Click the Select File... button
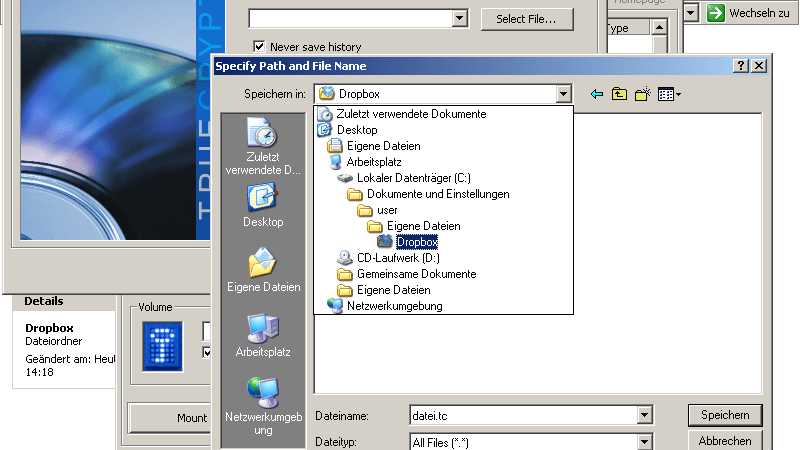Screen dimensions: 800x450 (527, 19)
